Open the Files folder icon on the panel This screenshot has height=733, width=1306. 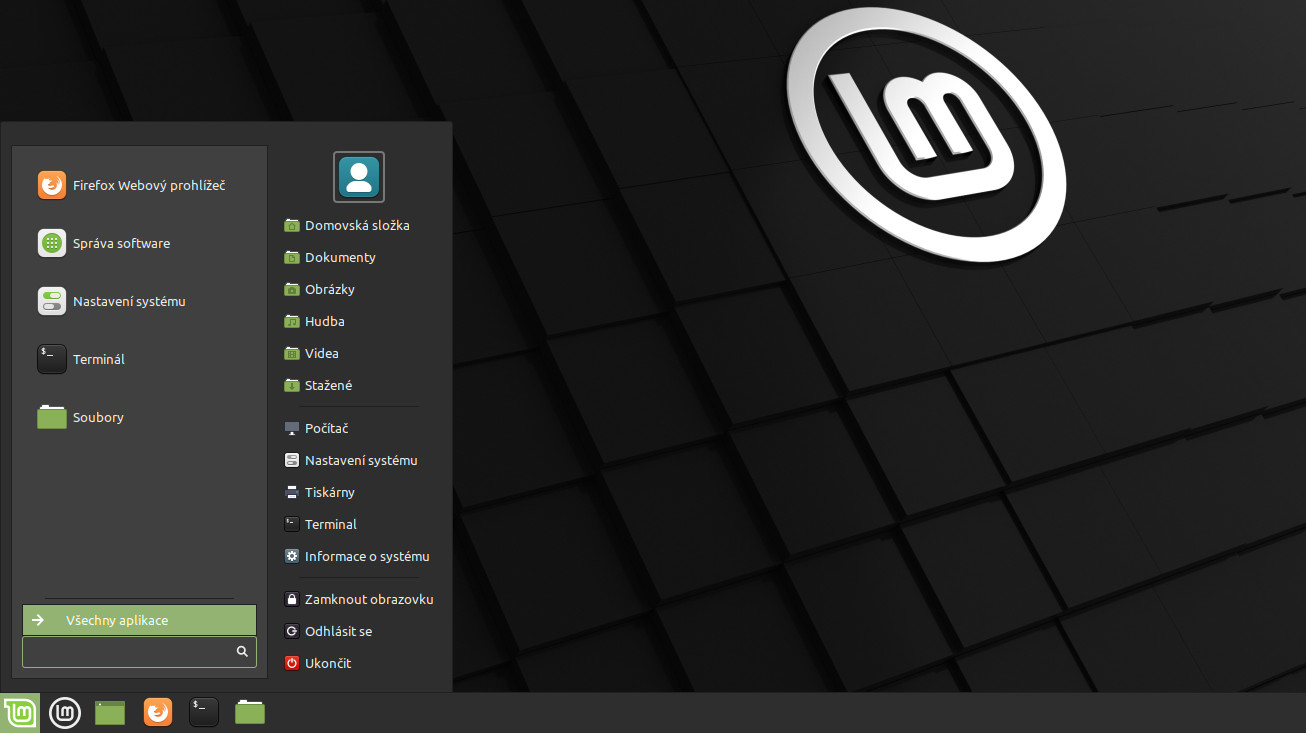[x=250, y=712]
